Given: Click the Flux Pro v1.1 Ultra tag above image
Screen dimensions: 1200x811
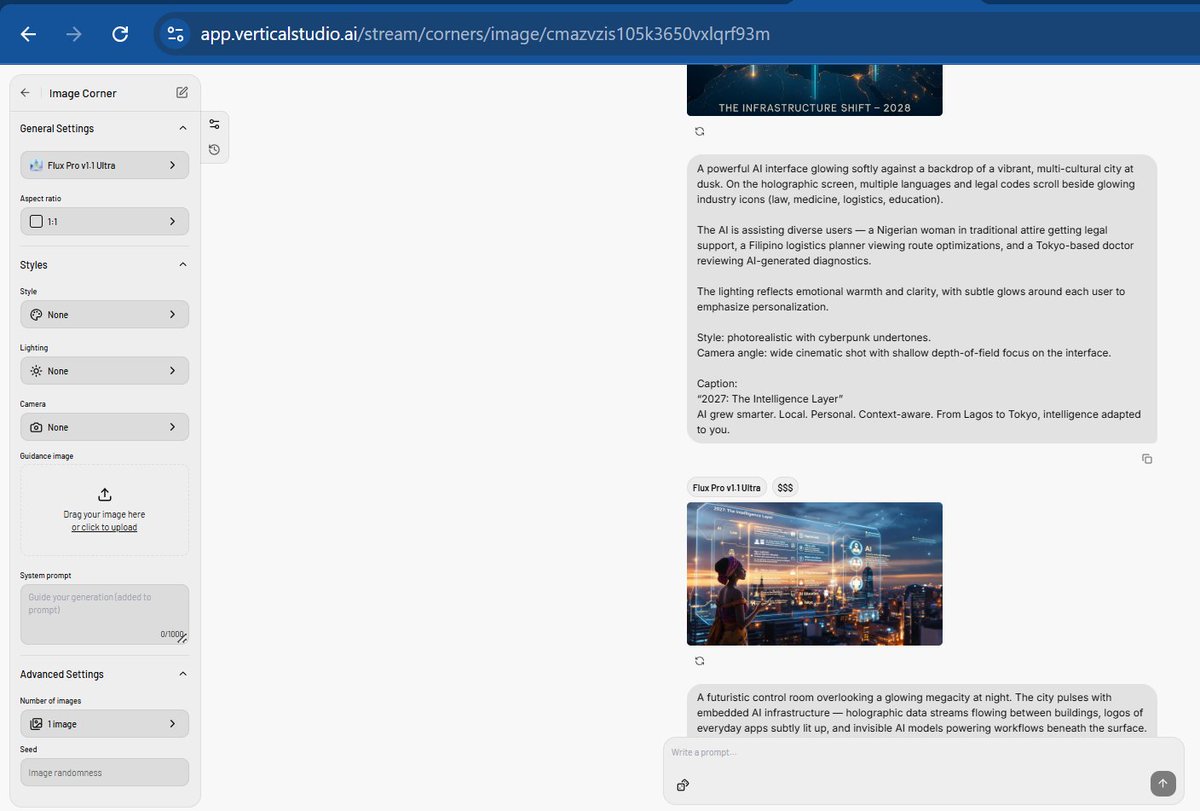Looking at the screenshot, I should (726, 488).
